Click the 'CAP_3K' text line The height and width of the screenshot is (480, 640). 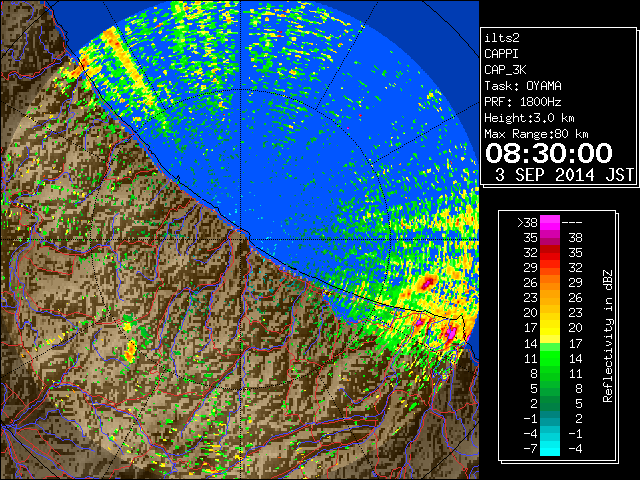505,70
